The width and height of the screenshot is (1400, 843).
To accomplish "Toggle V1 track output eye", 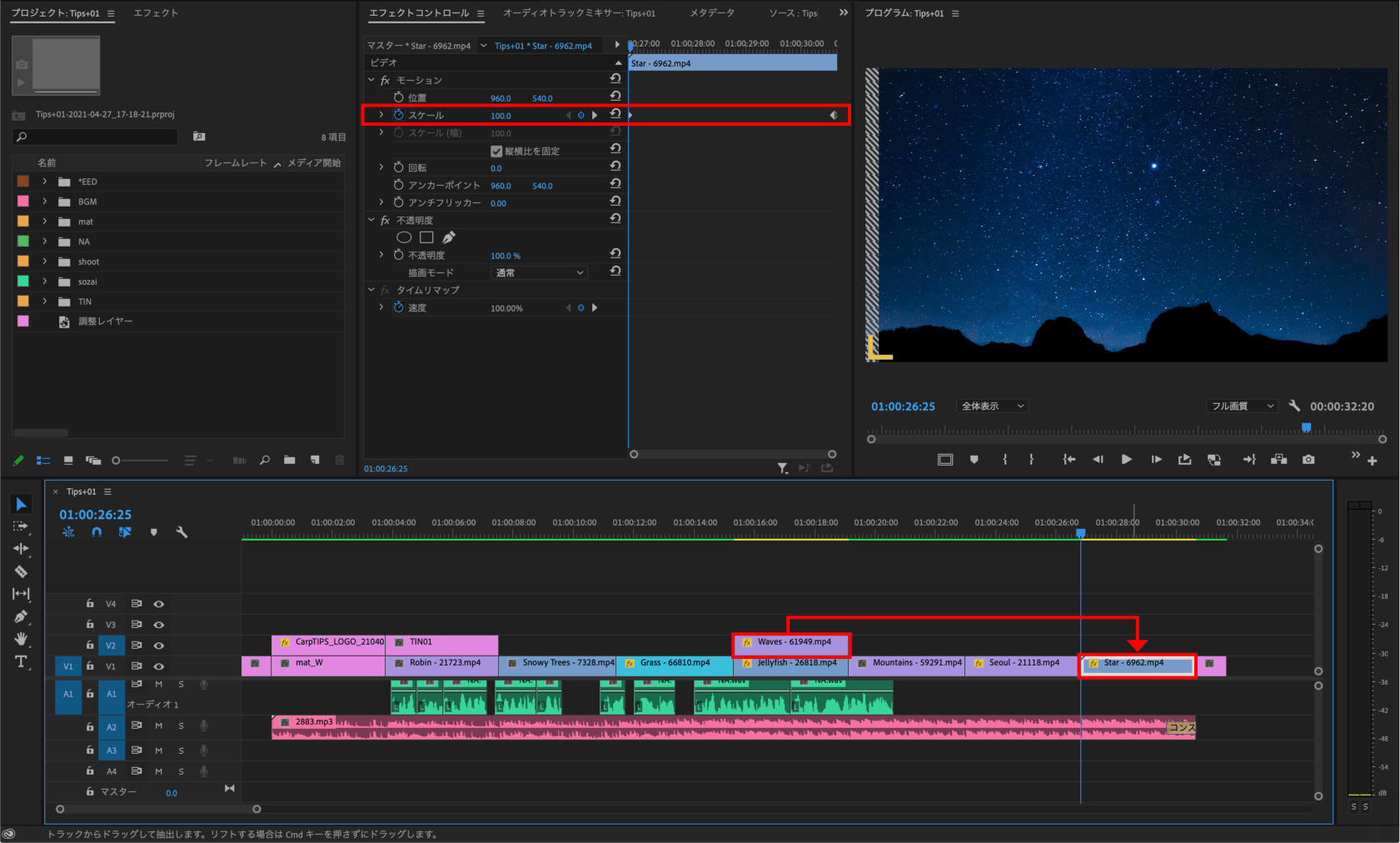I will tap(158, 666).
